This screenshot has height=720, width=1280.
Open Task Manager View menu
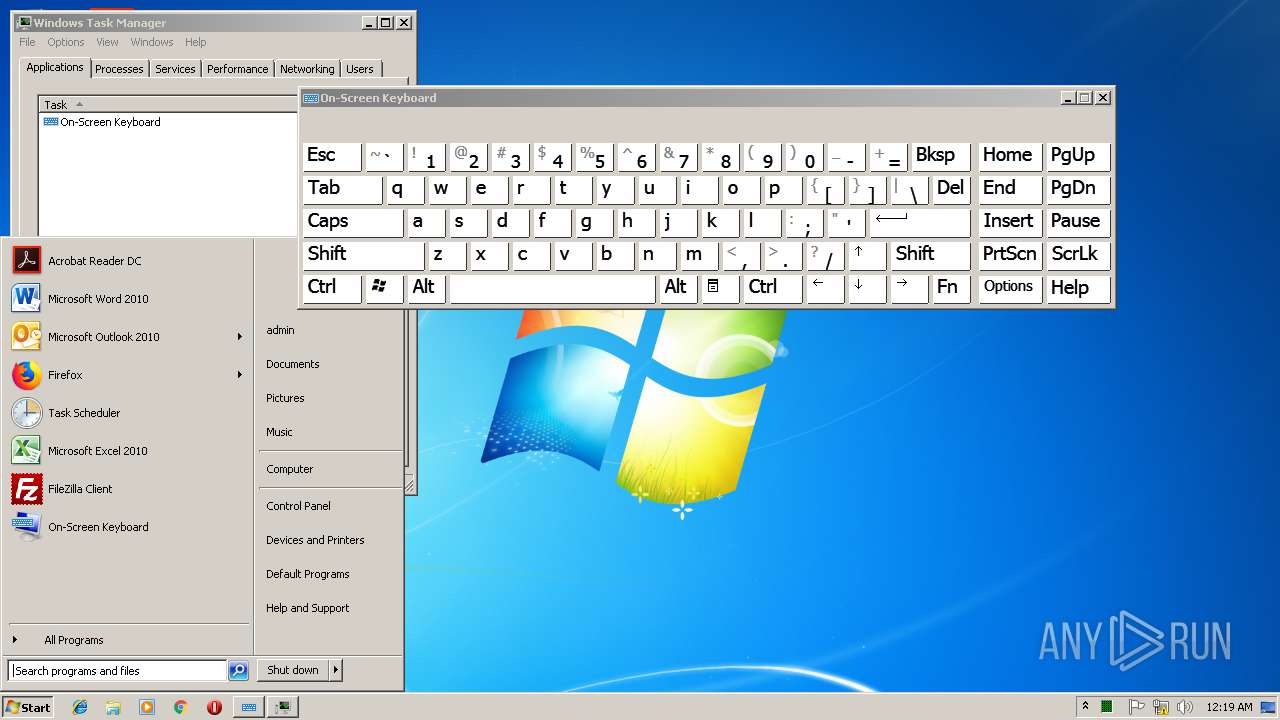point(107,42)
